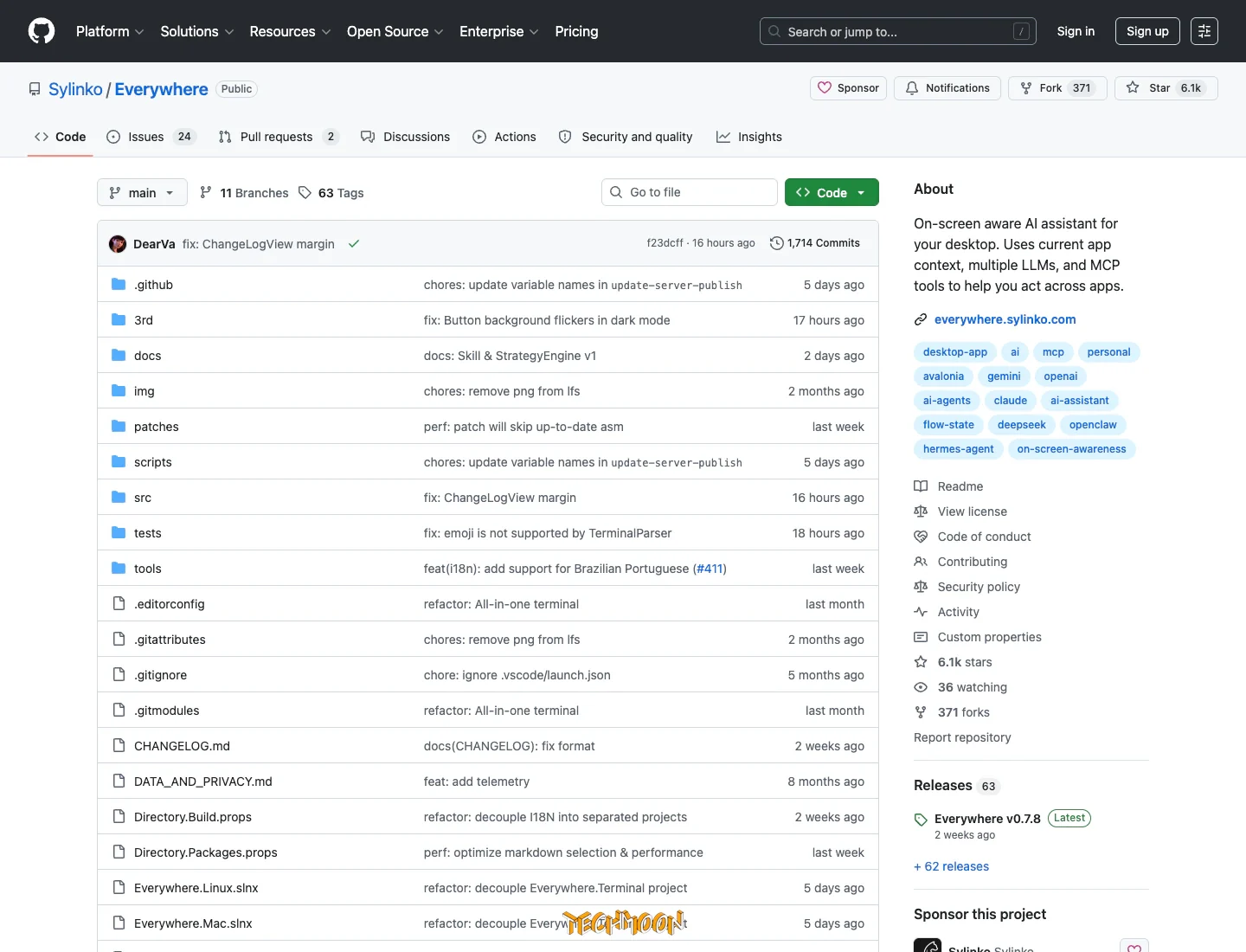Open the Sylinko owner link
Screen dimensions: 1246x952
pos(75,89)
